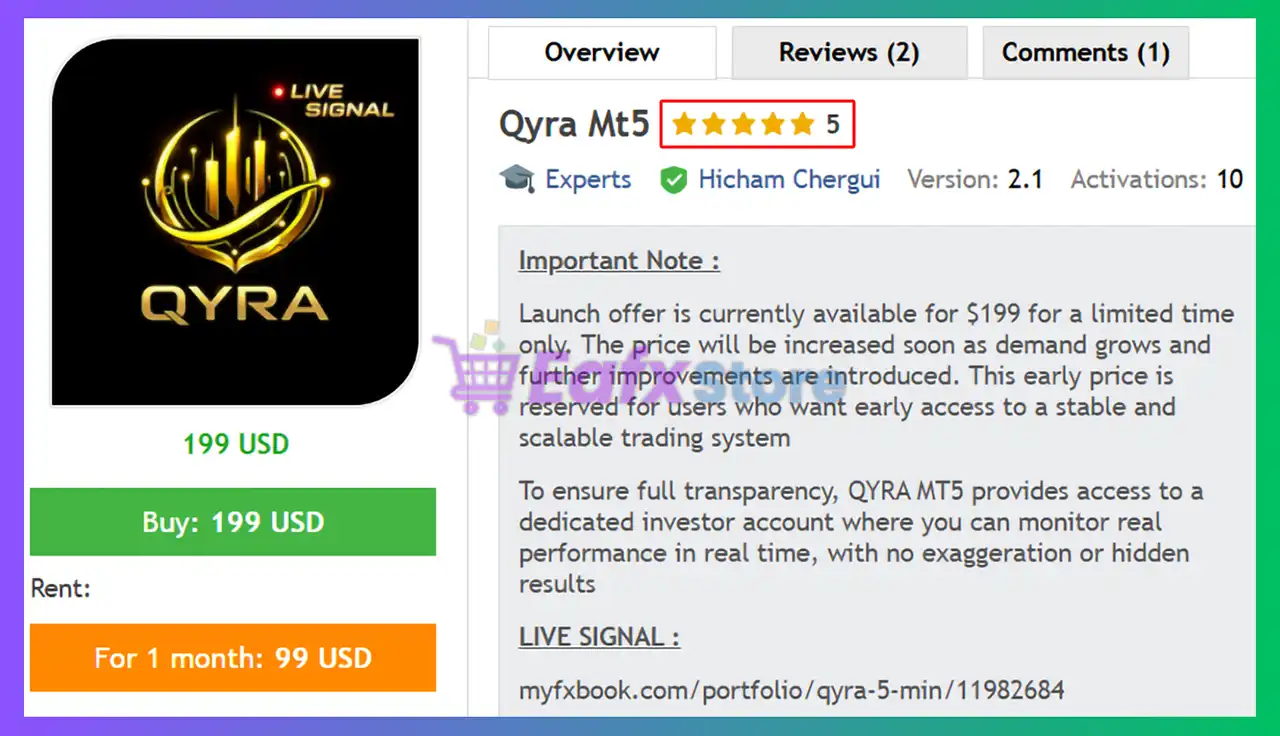Click the graduation cap Experts icon
The image size is (1280, 736).
coord(517,180)
